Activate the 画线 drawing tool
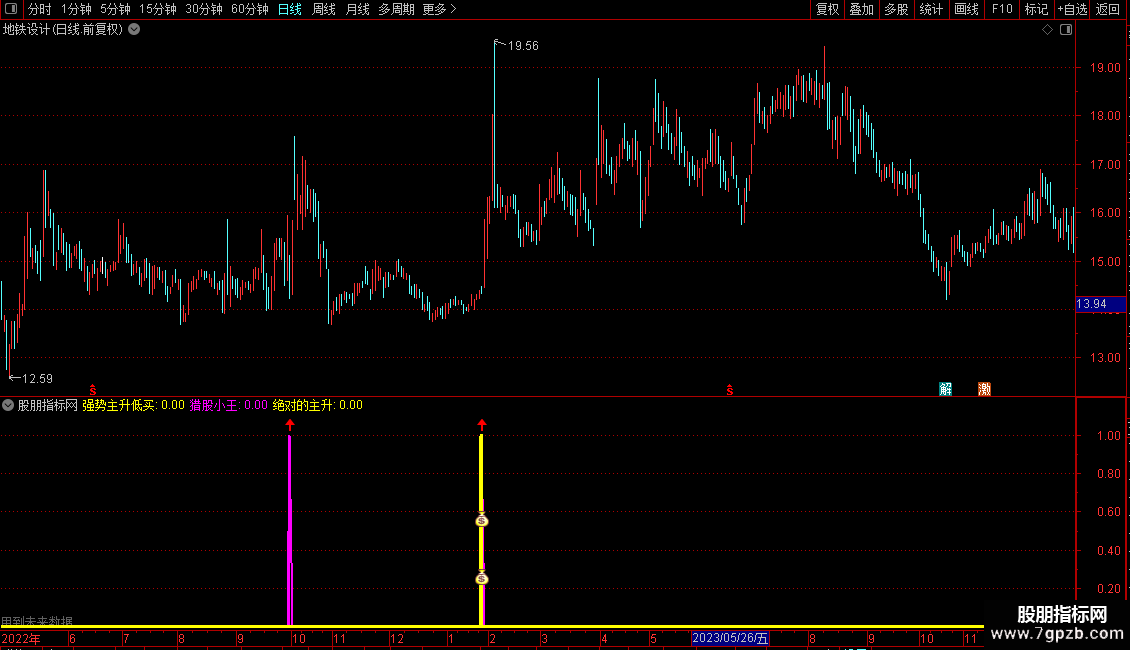 tap(966, 9)
